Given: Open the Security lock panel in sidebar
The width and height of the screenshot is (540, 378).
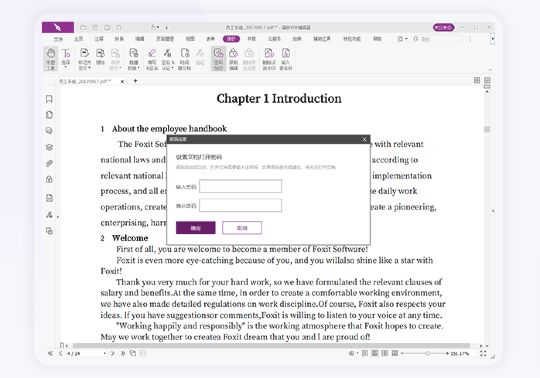Looking at the screenshot, I should pos(49,179).
